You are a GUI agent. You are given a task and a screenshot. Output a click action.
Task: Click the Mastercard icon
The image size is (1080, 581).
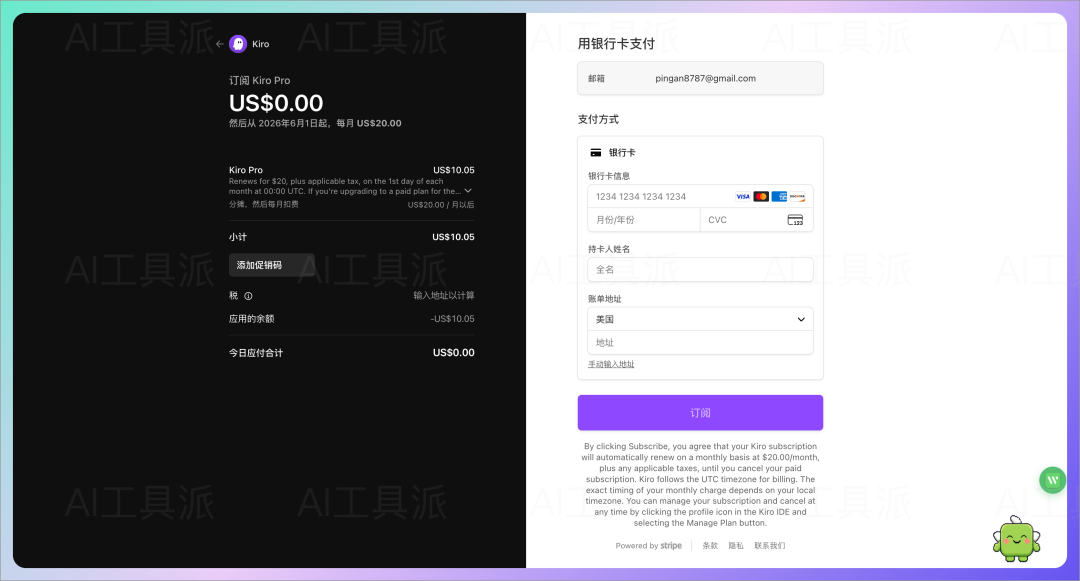point(761,197)
